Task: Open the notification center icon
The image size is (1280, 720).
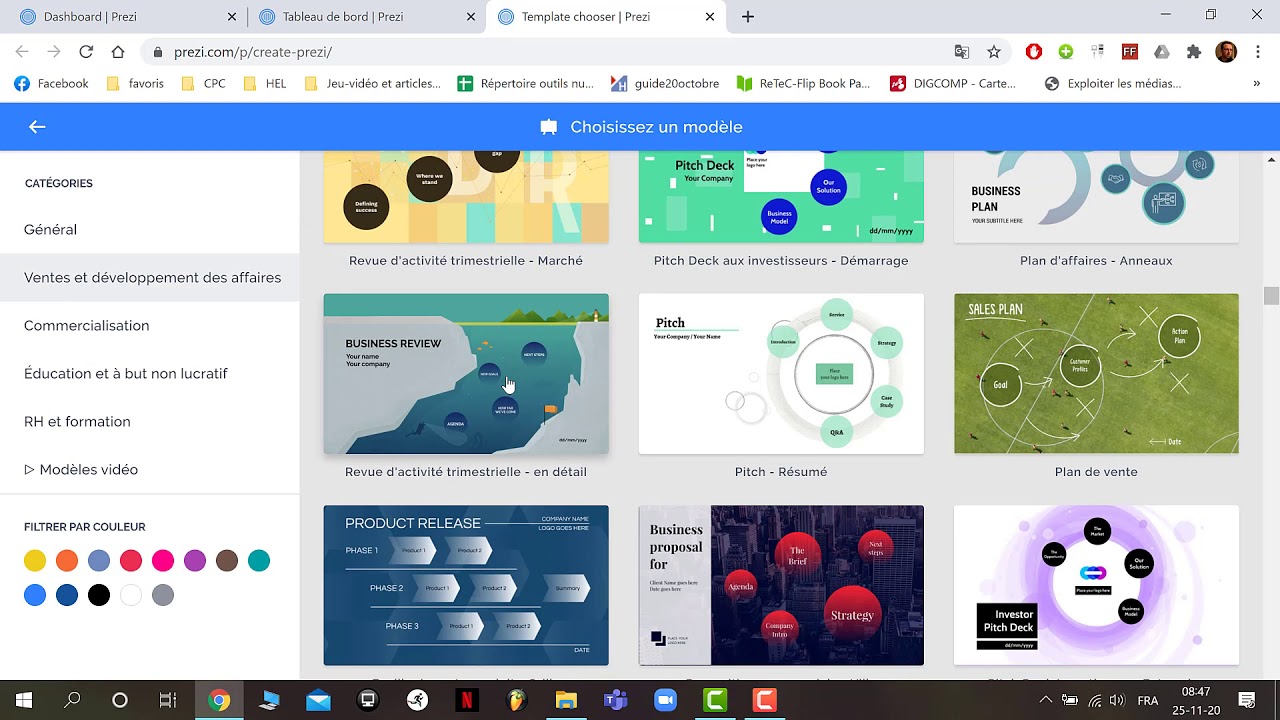Action: (x=1247, y=700)
